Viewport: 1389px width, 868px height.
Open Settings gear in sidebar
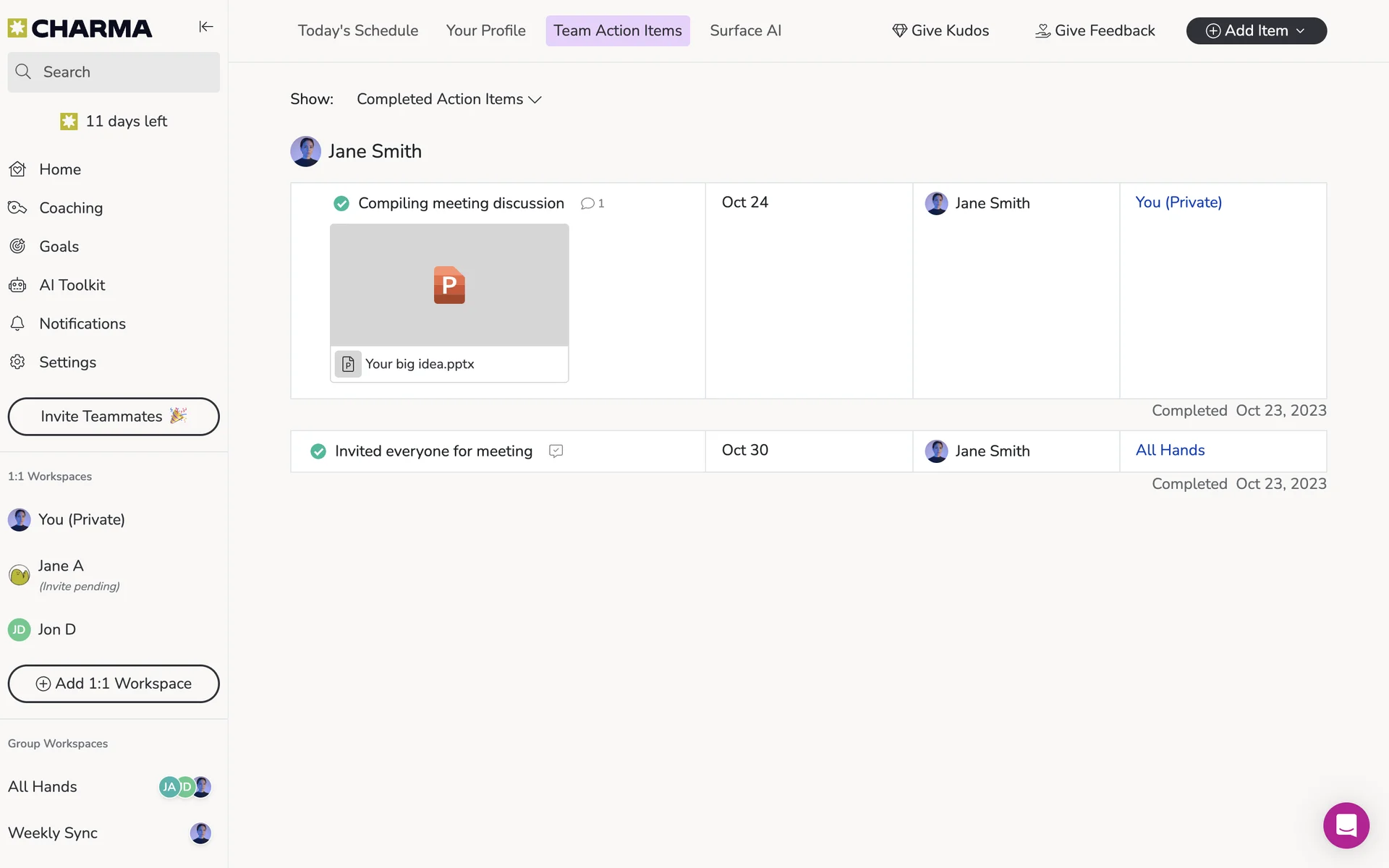pyautogui.click(x=17, y=362)
